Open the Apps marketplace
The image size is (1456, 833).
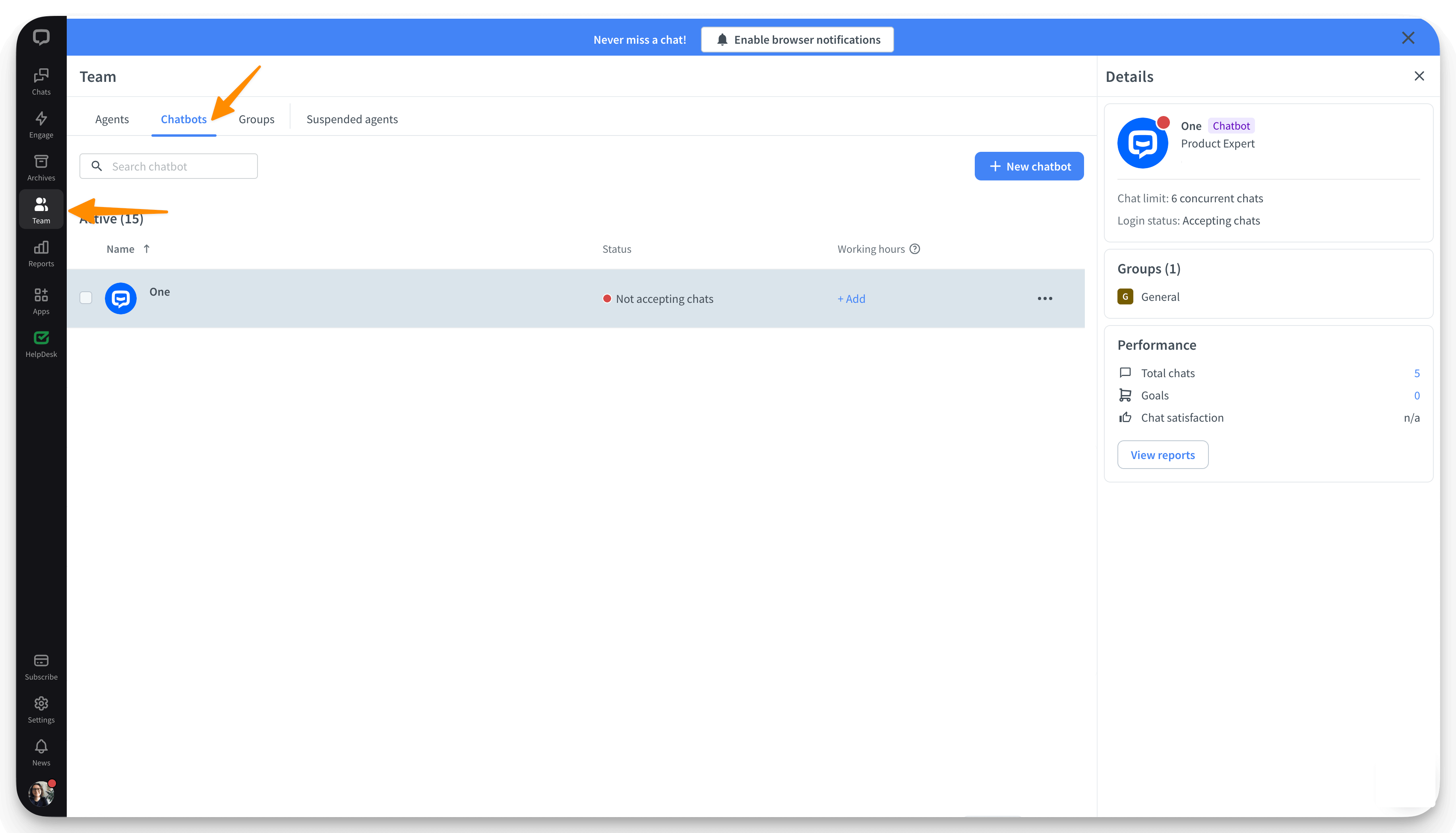tap(41, 301)
